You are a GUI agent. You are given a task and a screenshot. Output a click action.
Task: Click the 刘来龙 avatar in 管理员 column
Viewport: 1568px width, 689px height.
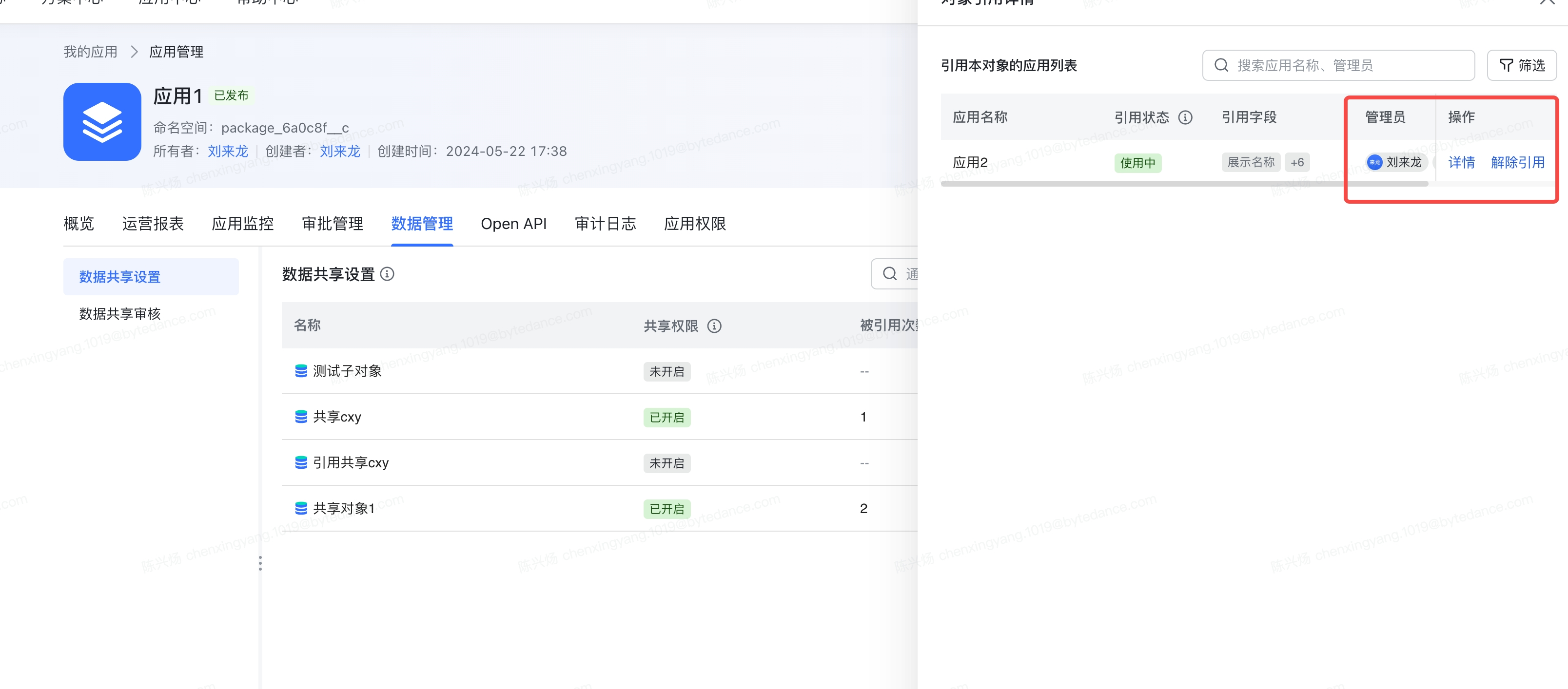point(1374,162)
